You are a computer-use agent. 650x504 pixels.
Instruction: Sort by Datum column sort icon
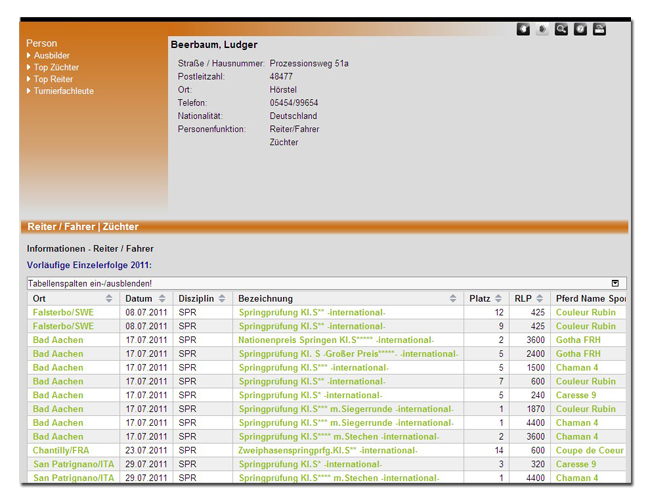pos(165,299)
